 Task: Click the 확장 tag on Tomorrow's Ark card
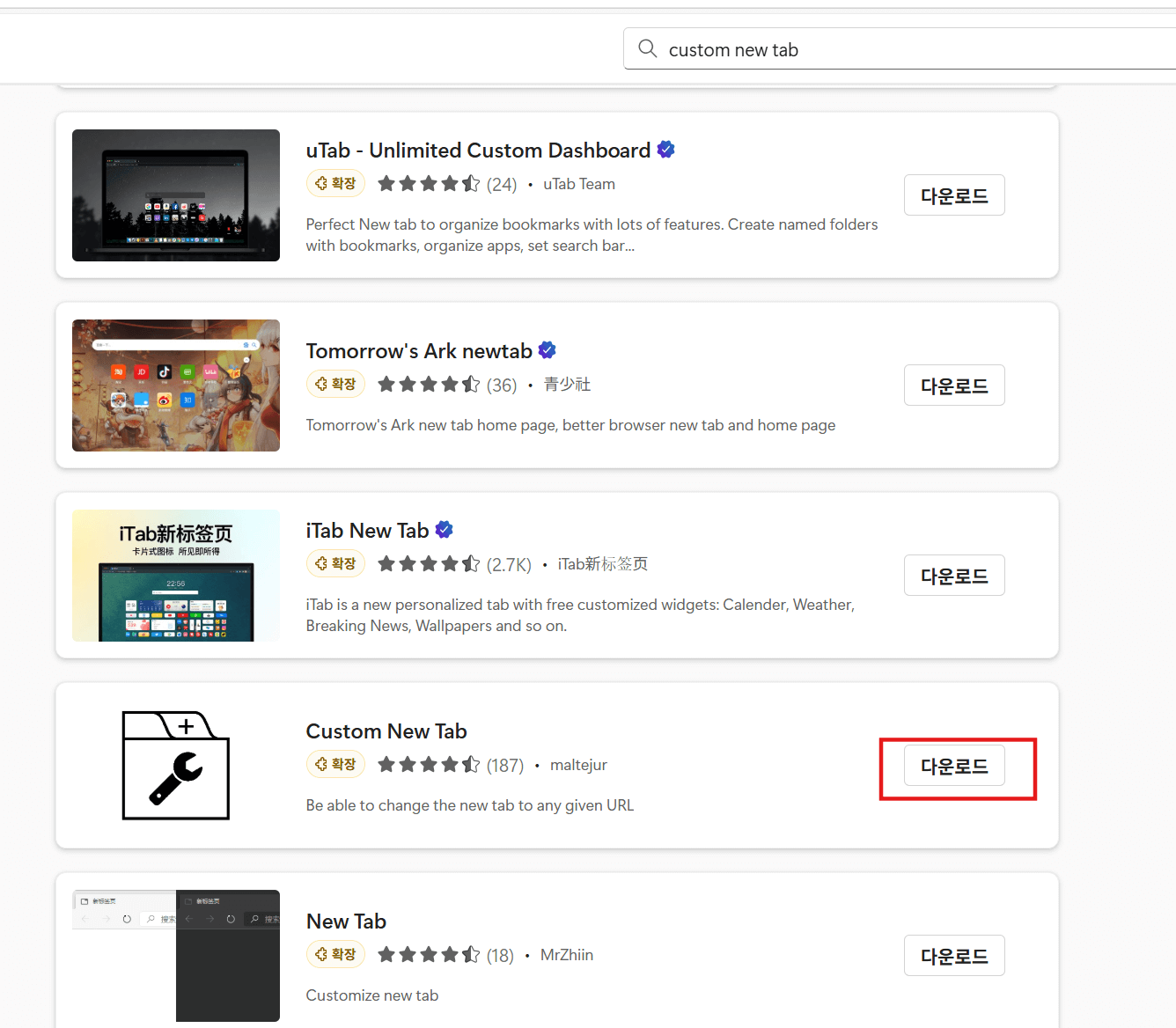[x=335, y=384]
